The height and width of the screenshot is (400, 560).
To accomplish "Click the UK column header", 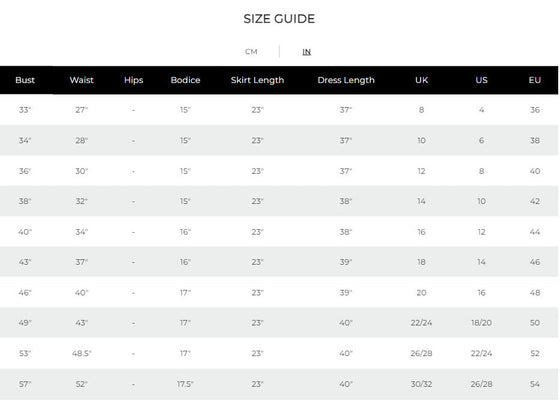I will click(421, 80).
